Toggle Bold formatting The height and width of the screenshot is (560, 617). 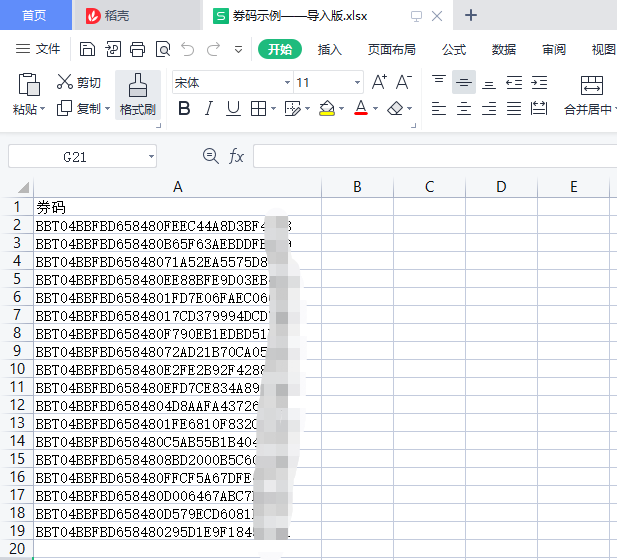pyautogui.click(x=184, y=109)
